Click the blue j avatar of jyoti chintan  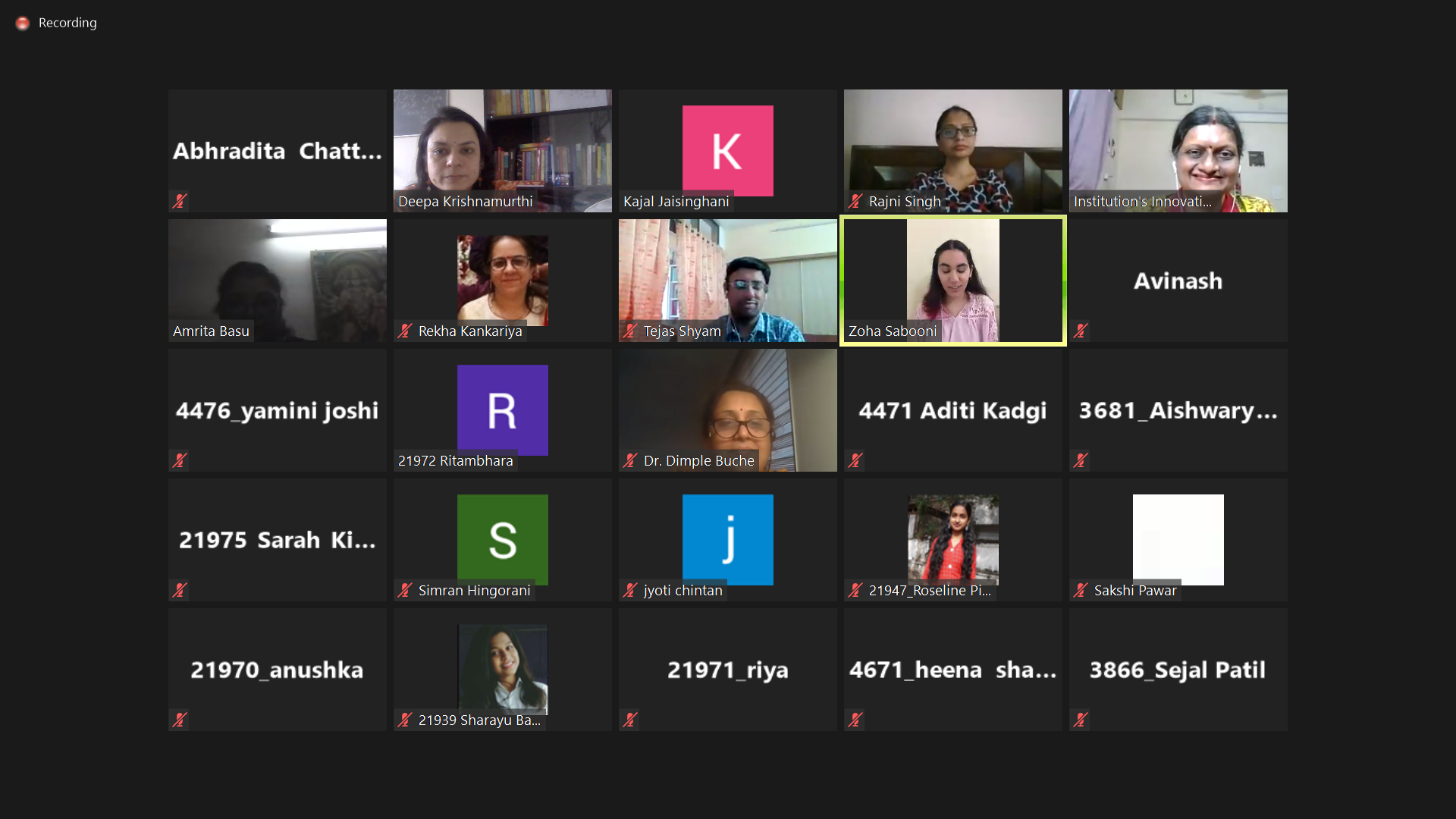click(x=727, y=539)
